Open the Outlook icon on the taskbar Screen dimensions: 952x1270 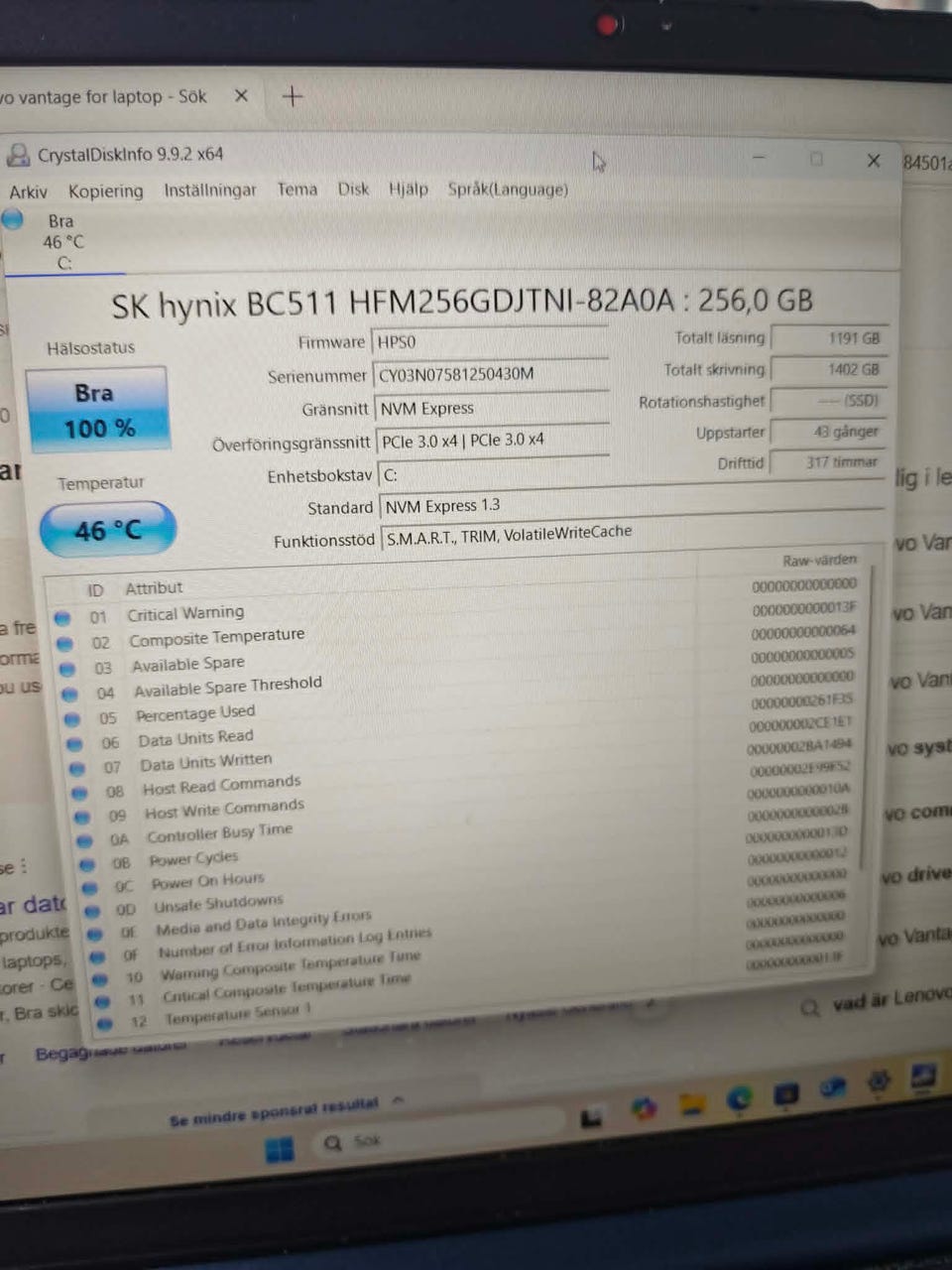(x=833, y=1087)
